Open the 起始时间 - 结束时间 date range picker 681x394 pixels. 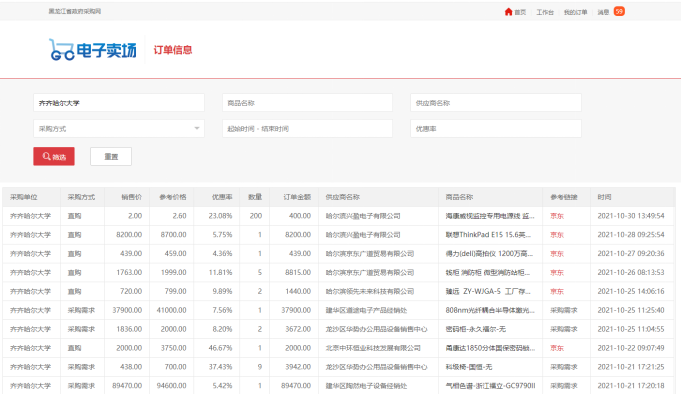pos(307,129)
